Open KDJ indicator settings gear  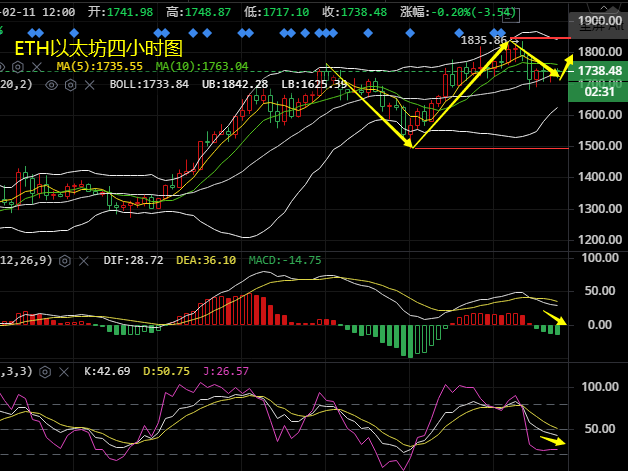[x=47, y=371]
